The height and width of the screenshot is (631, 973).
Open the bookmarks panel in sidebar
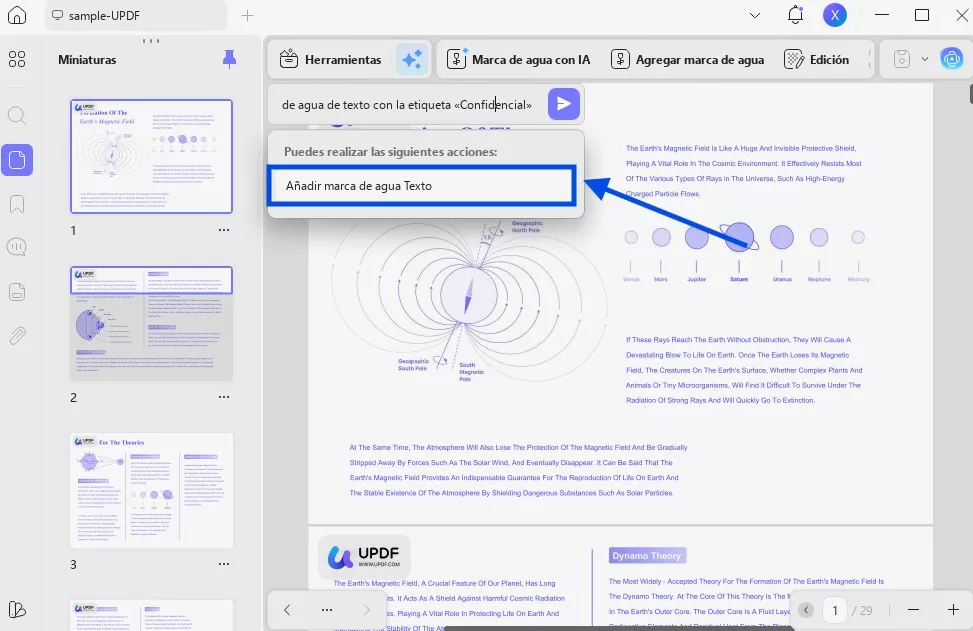(17, 204)
